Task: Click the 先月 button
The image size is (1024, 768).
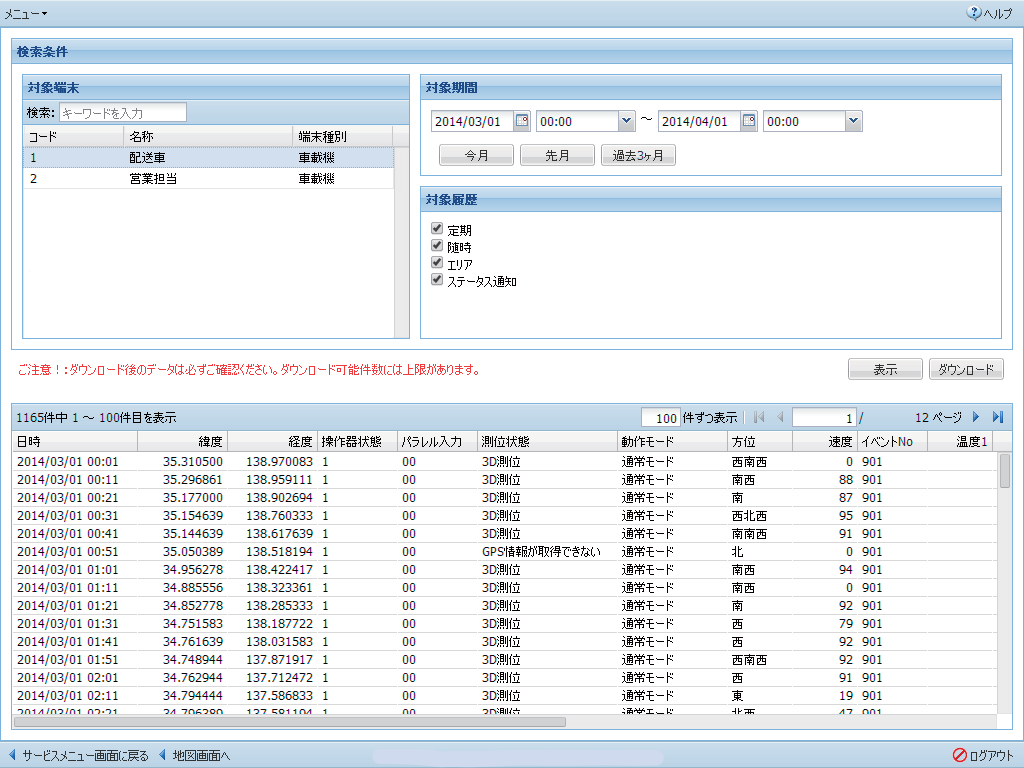Action: [557, 155]
